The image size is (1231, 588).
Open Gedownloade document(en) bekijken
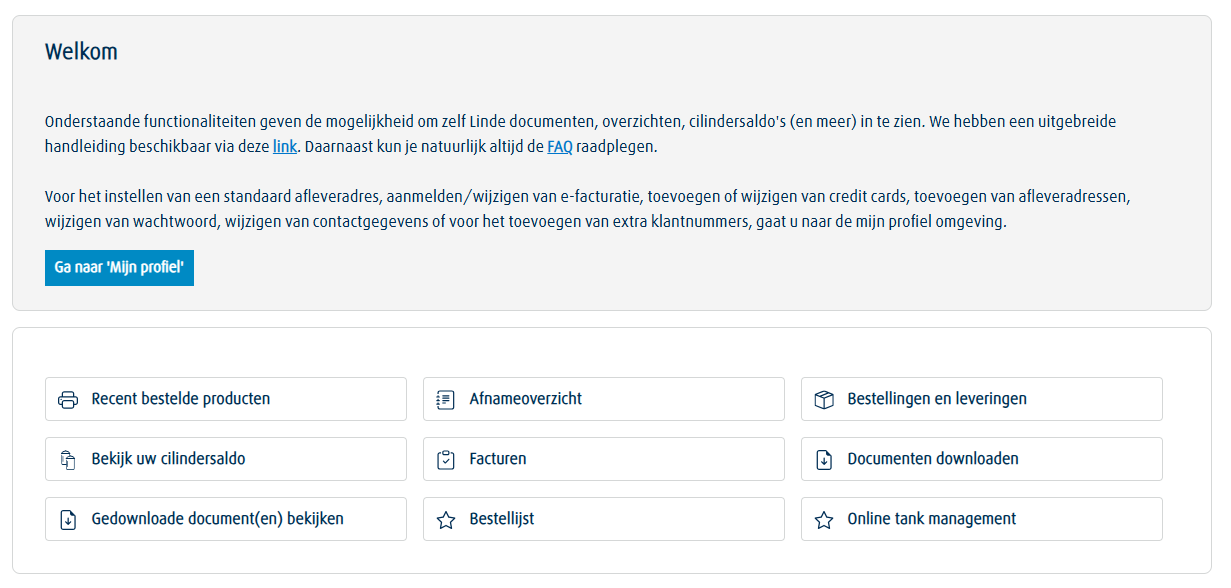click(225, 518)
